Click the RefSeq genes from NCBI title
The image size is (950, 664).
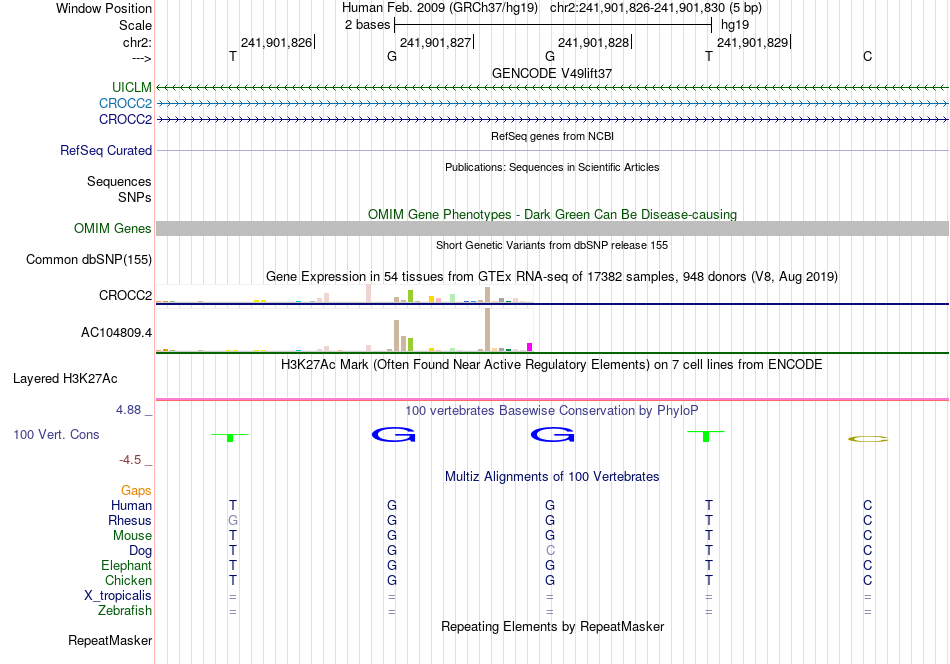[552, 136]
